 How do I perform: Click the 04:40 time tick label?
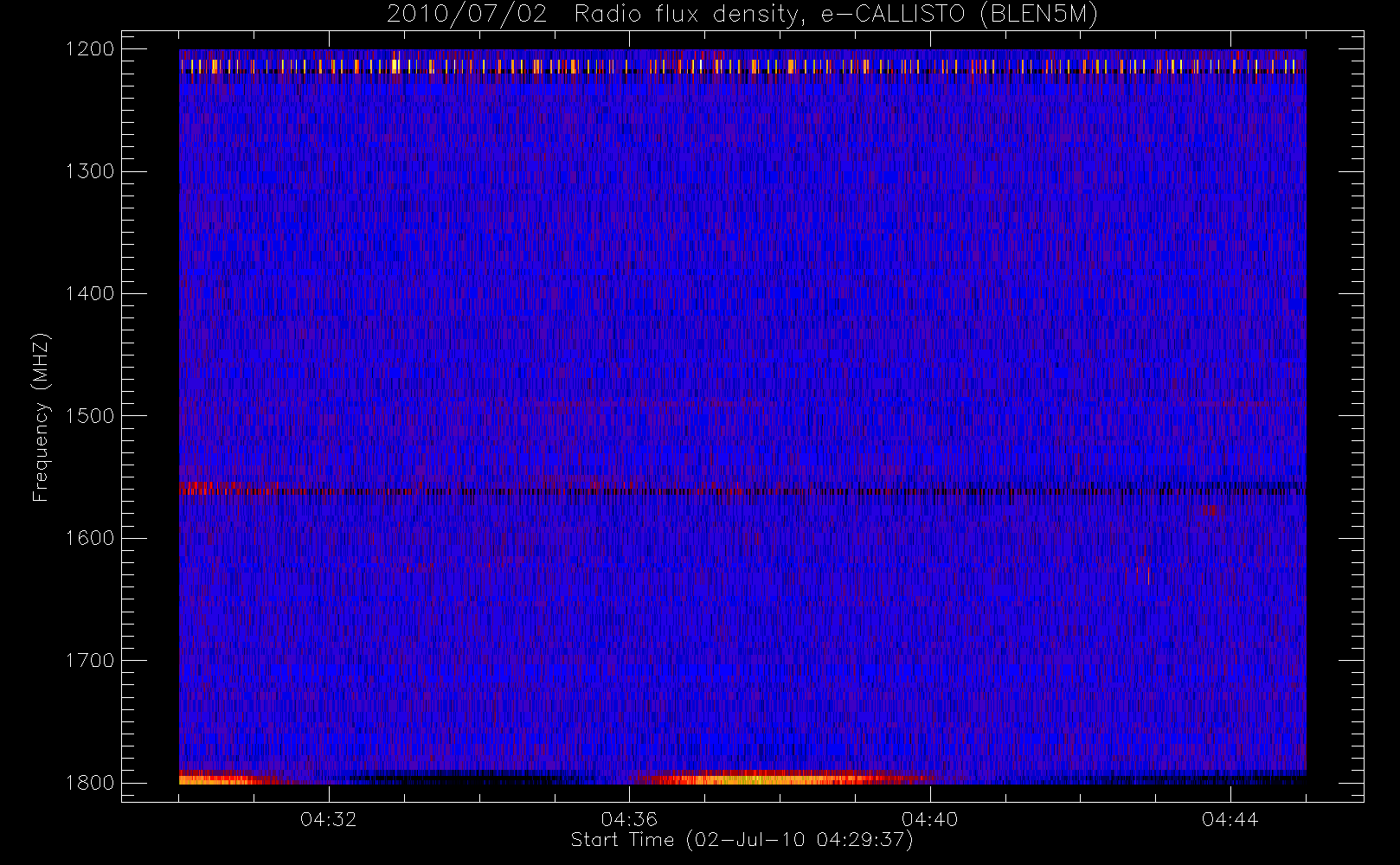(930, 819)
